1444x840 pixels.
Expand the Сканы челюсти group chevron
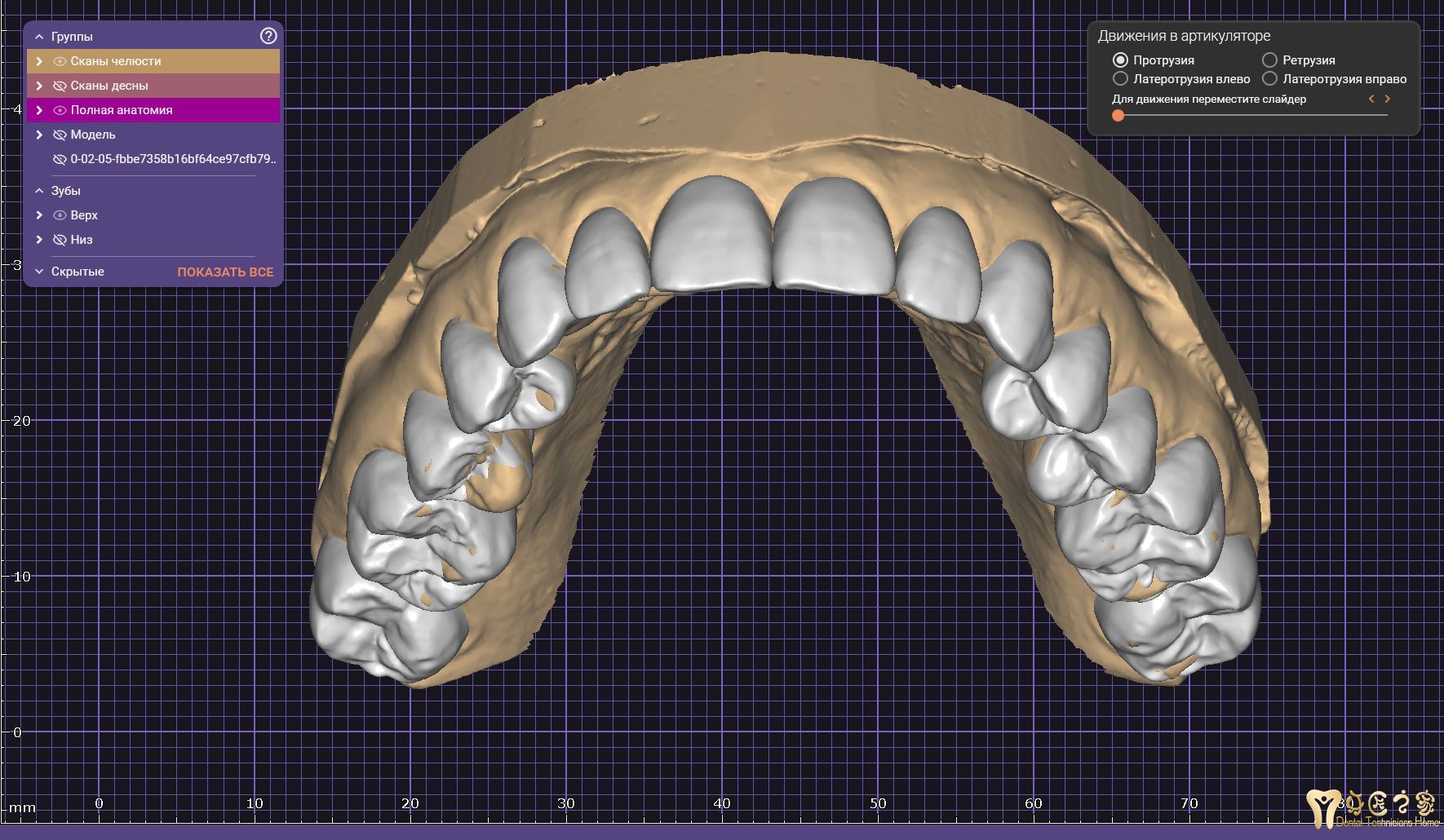tap(39, 61)
